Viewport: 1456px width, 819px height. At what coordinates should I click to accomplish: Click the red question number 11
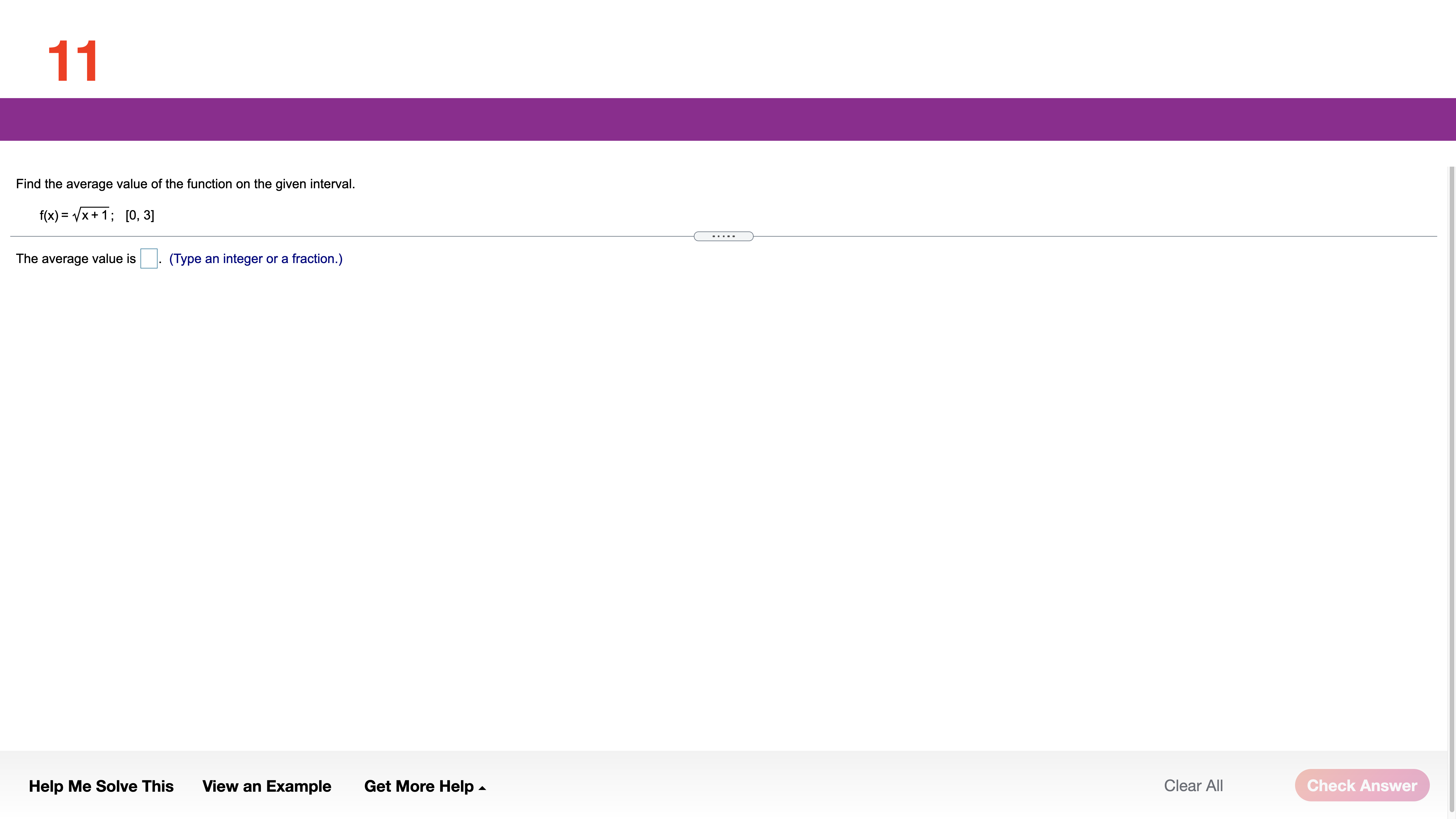point(73,61)
